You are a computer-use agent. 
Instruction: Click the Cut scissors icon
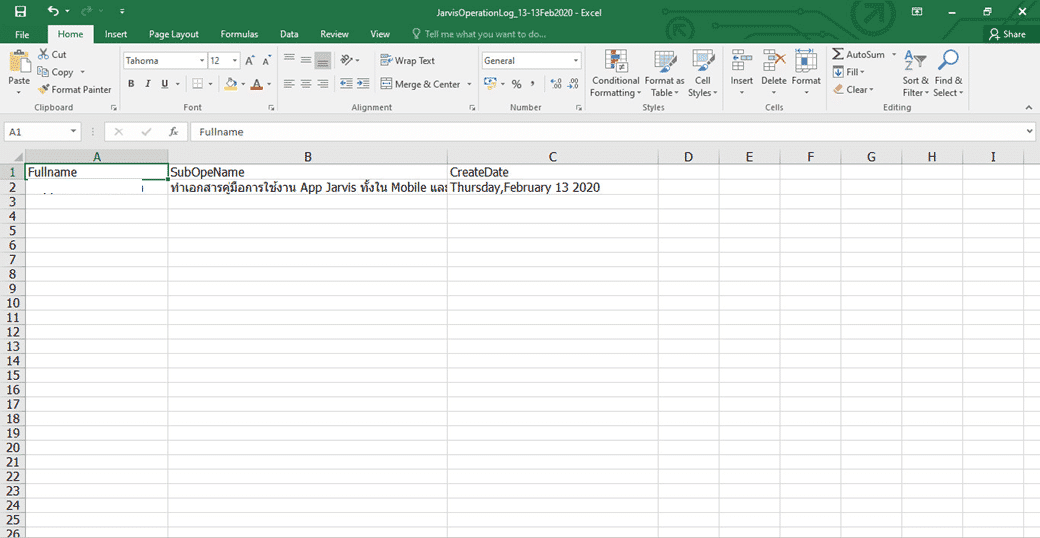pos(44,55)
